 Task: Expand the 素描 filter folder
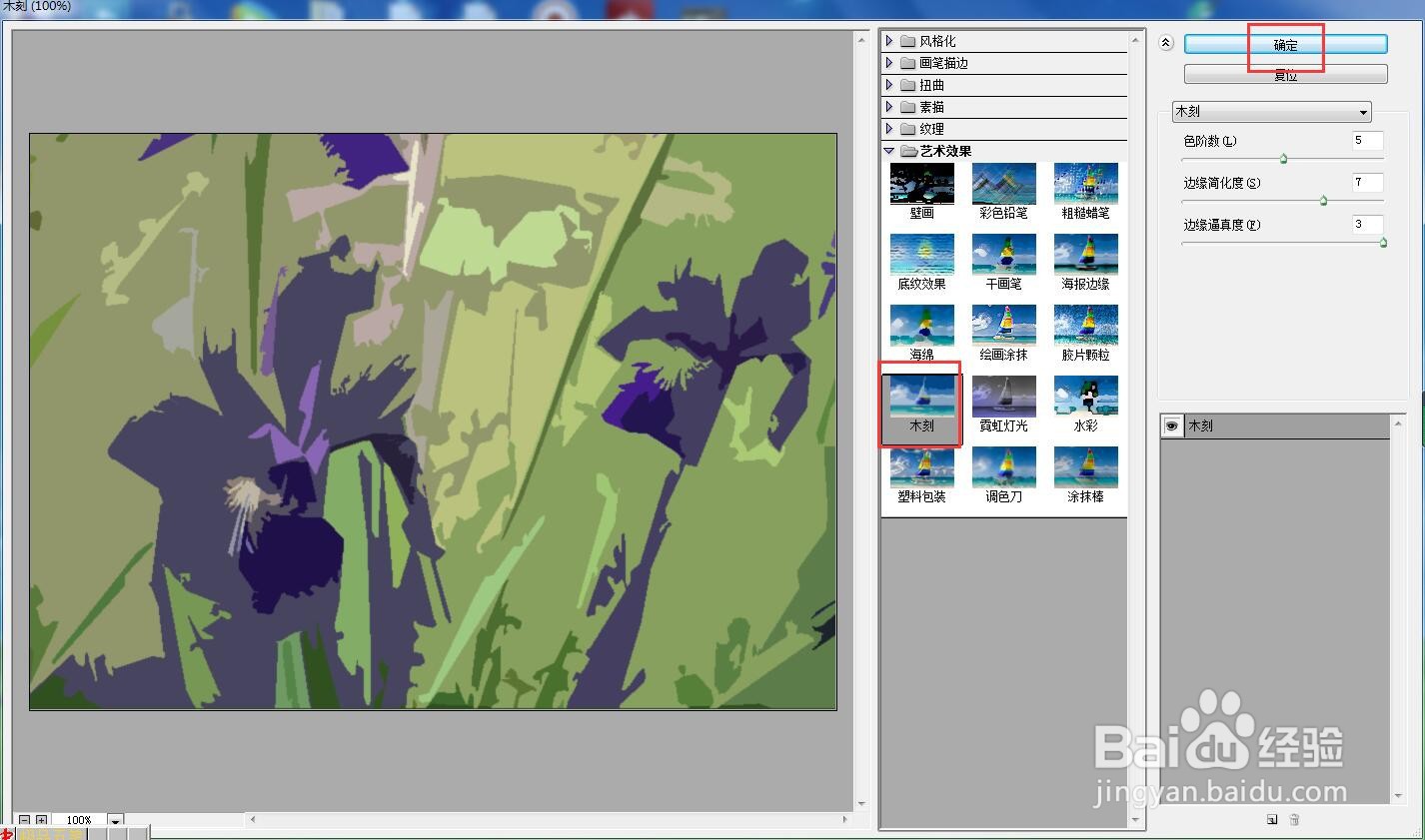tap(889, 107)
